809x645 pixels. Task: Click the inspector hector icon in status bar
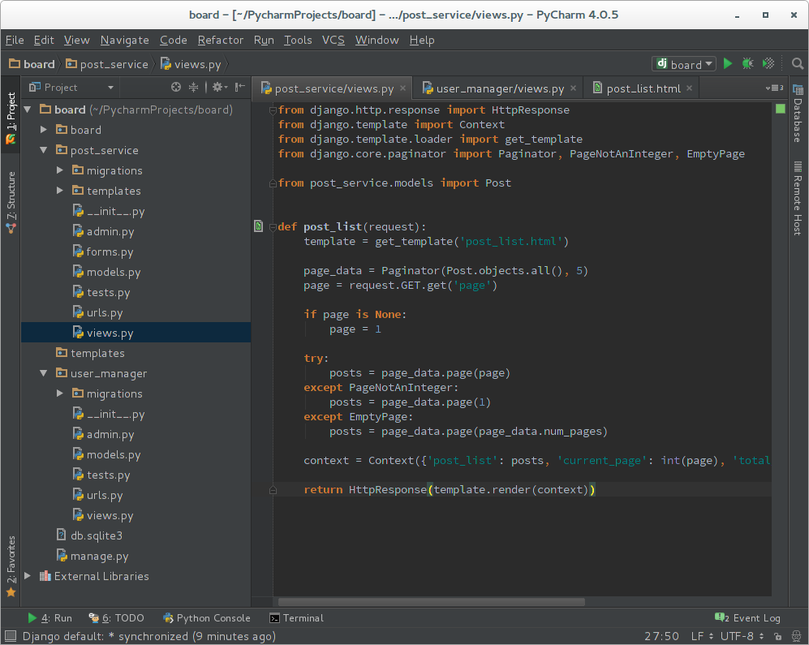point(796,637)
